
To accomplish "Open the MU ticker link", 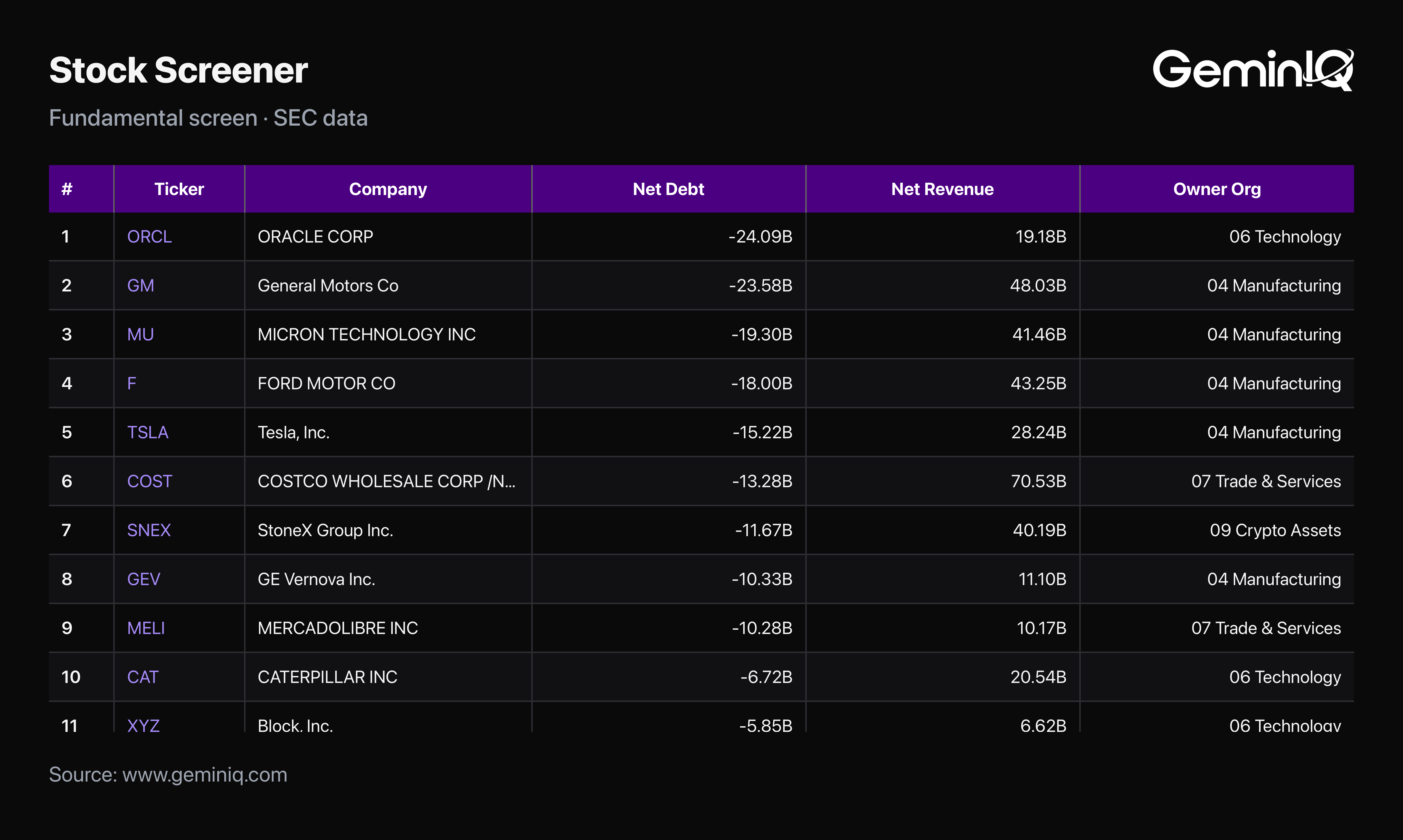I will tap(140, 335).
